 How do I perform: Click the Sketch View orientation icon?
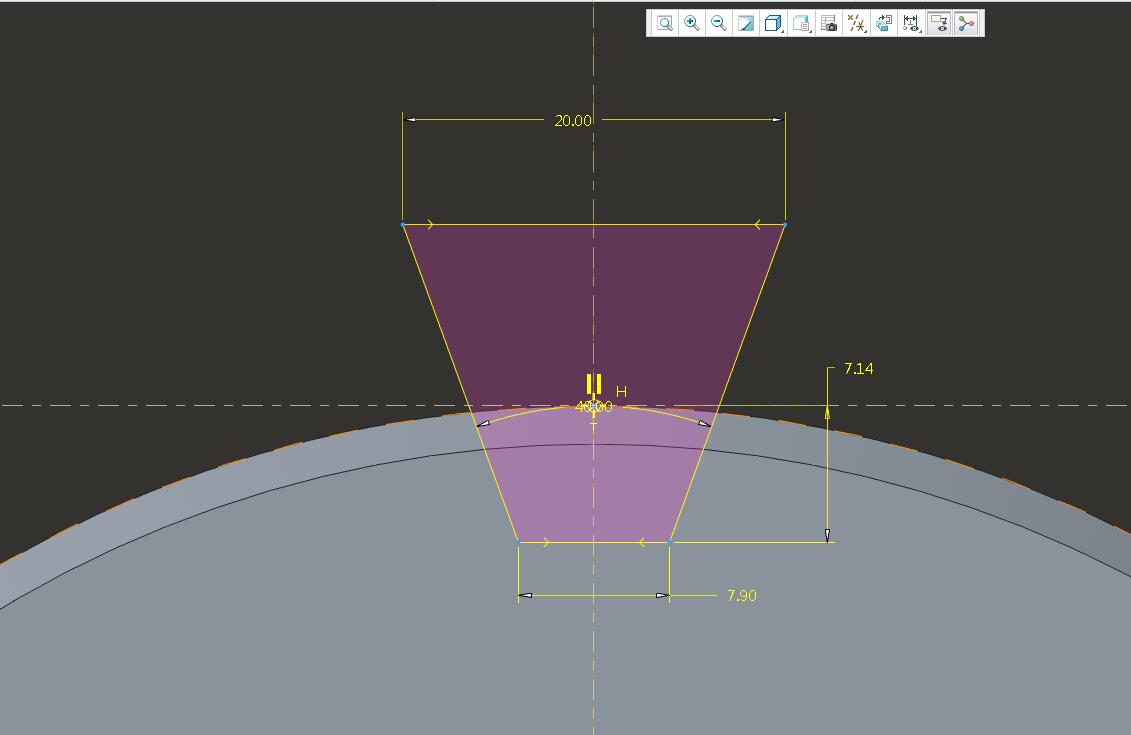tap(884, 23)
